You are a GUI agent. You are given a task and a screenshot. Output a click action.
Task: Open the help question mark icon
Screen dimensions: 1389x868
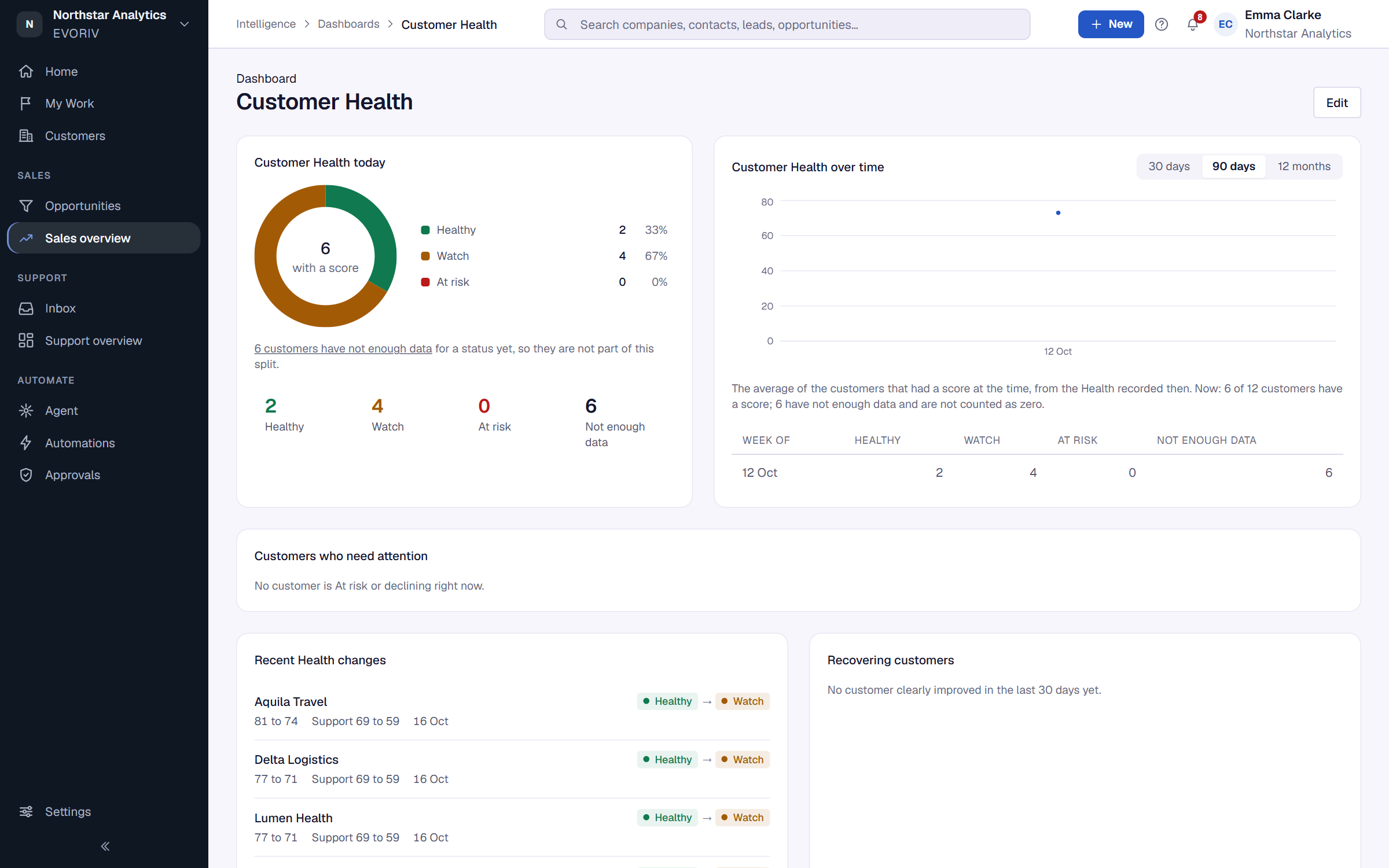(x=1162, y=24)
